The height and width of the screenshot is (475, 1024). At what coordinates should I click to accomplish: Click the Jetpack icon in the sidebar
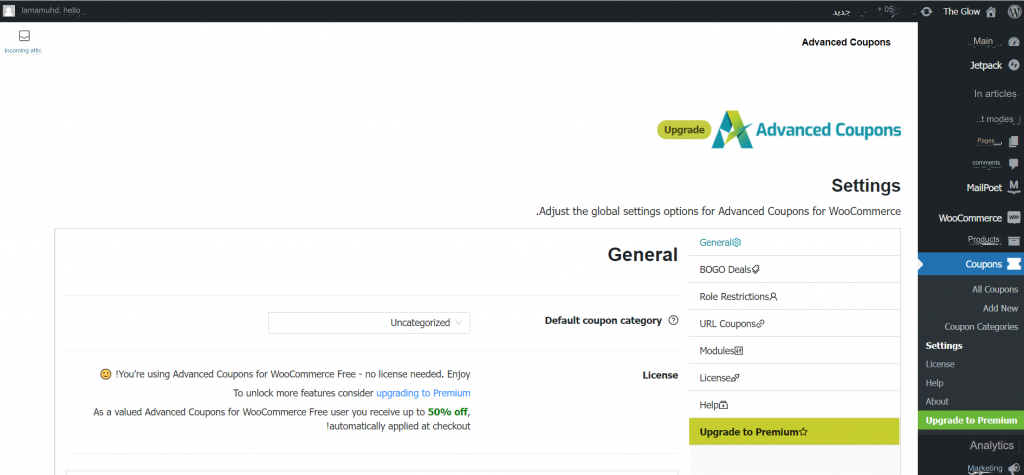point(1014,65)
